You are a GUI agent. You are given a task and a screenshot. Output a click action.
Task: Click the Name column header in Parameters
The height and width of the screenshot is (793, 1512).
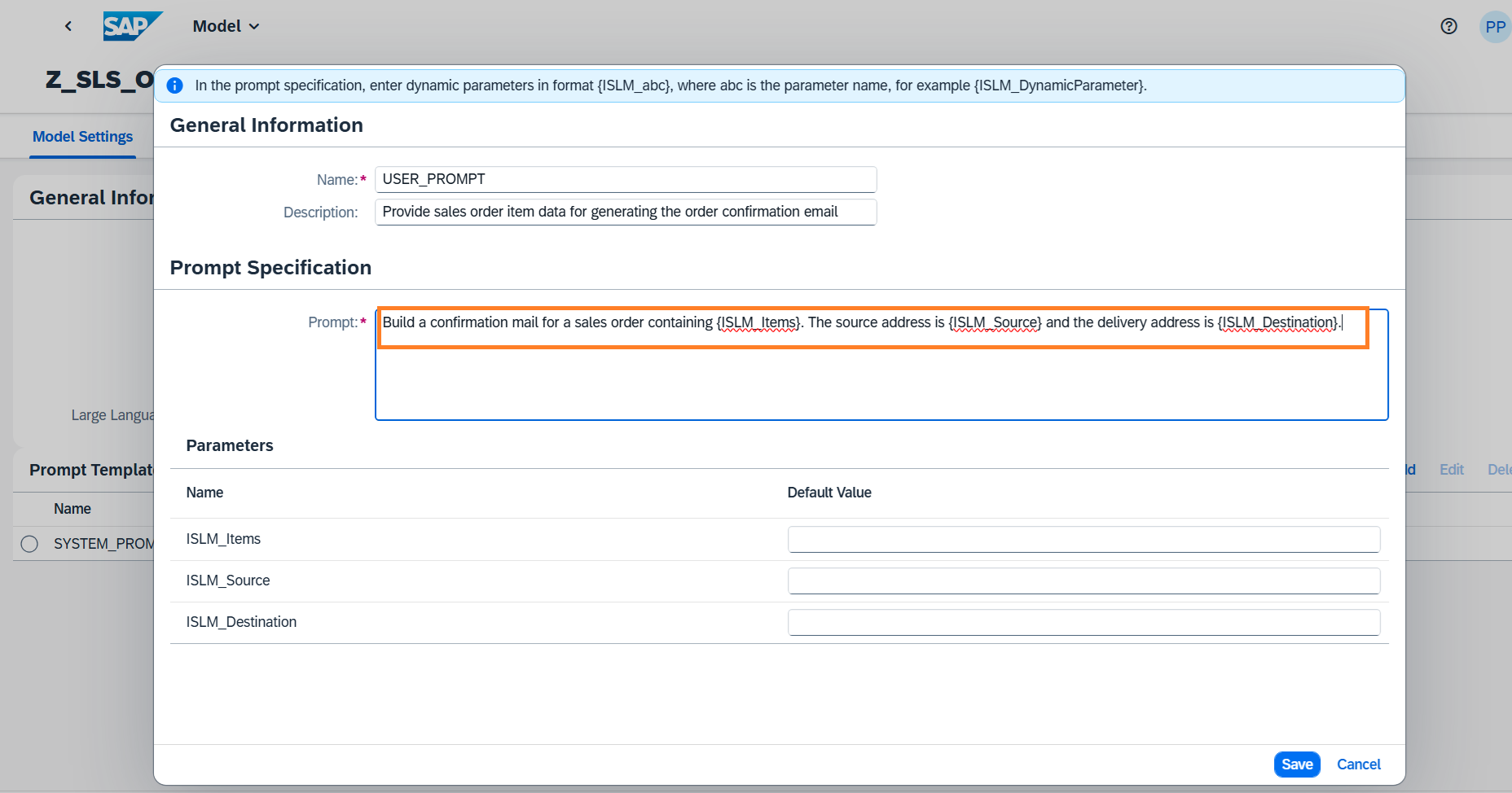204,493
